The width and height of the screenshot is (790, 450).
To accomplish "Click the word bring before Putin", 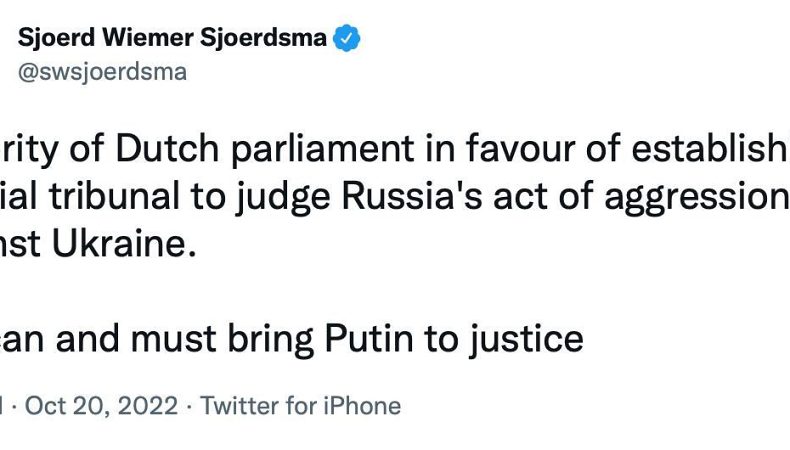I will (271, 341).
